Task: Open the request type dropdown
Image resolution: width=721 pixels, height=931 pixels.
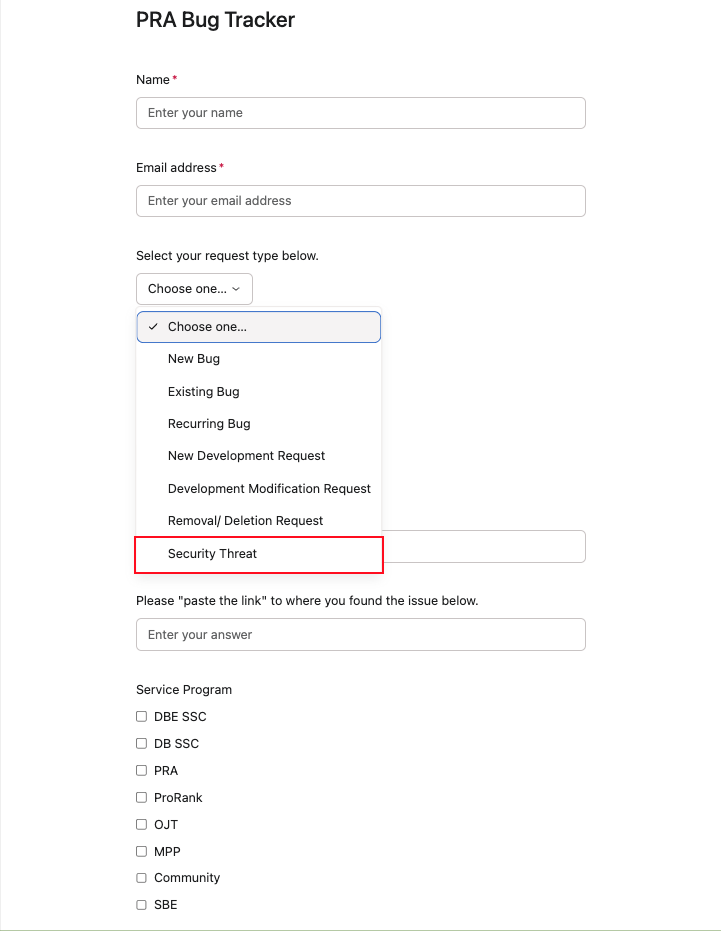Action: tap(194, 289)
